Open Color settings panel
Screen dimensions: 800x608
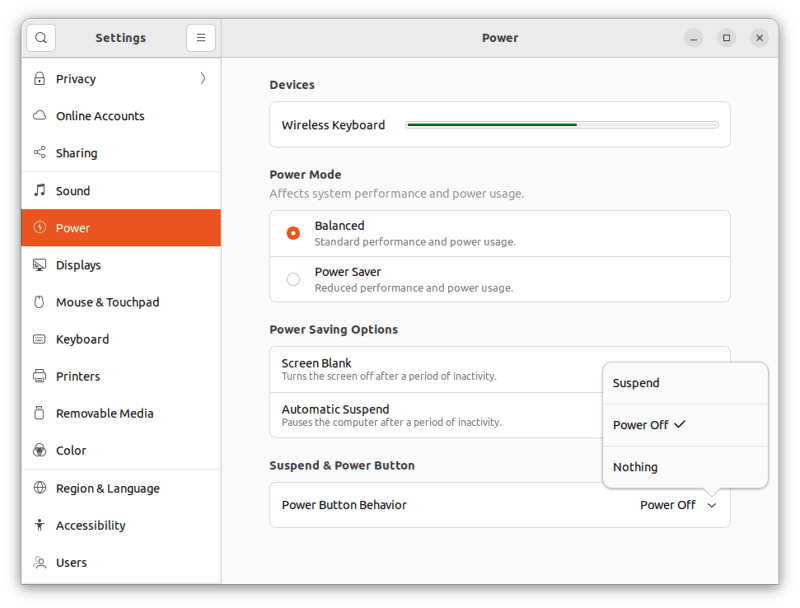click(121, 450)
